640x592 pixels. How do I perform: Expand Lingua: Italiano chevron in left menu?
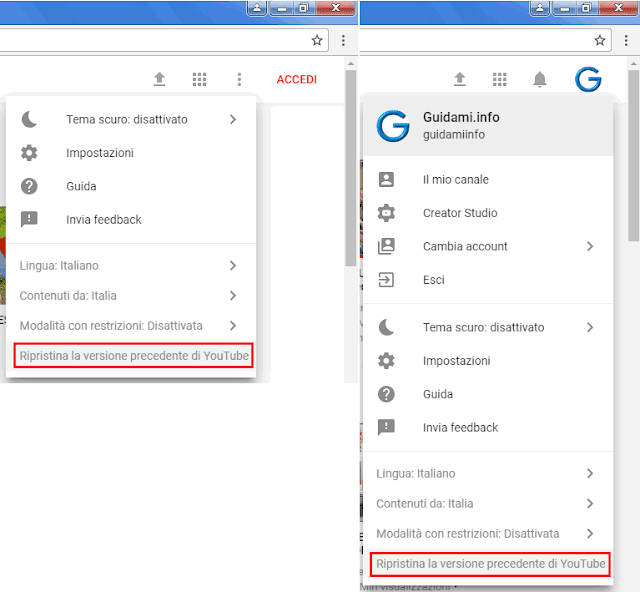(x=233, y=265)
